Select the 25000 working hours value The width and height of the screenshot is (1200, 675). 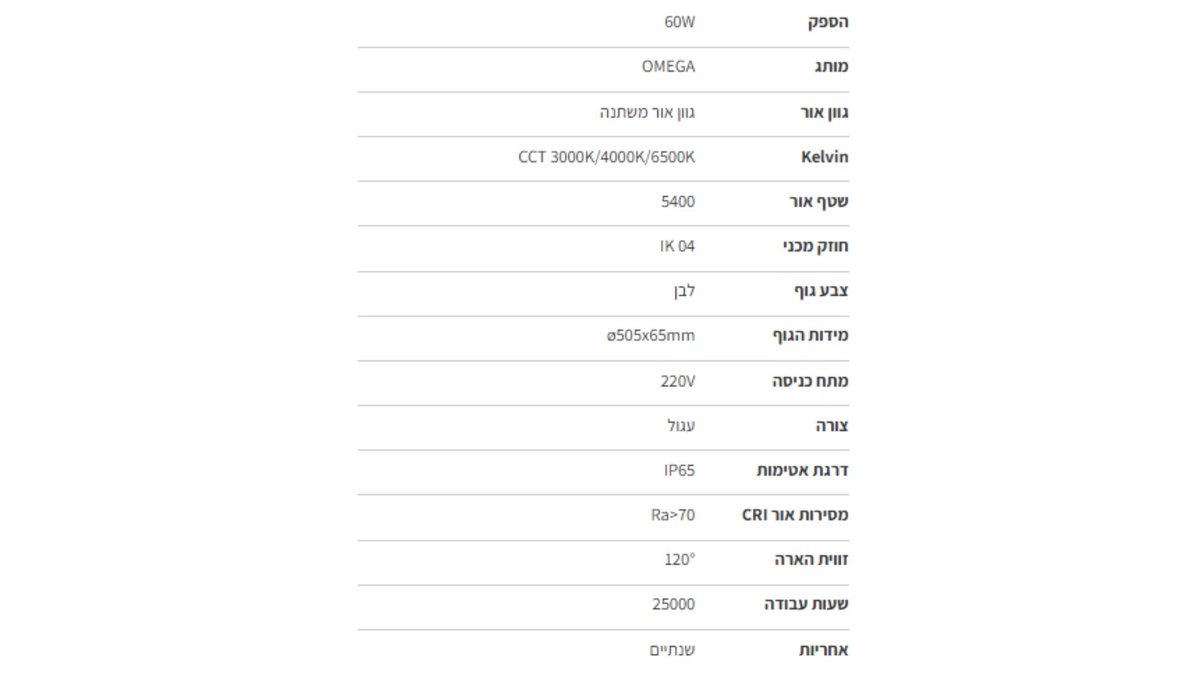tap(672, 604)
